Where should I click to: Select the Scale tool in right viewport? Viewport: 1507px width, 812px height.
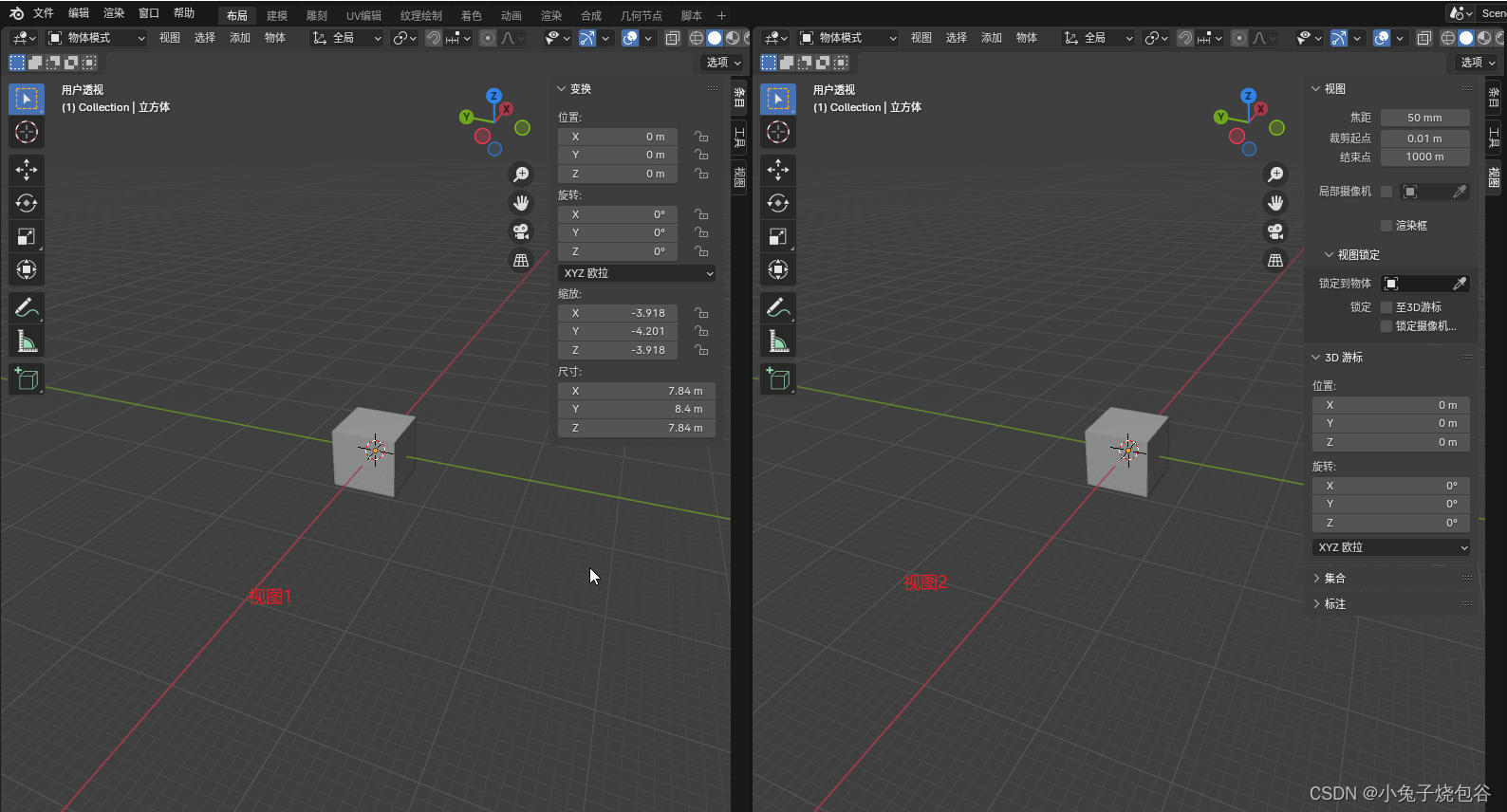tap(778, 236)
